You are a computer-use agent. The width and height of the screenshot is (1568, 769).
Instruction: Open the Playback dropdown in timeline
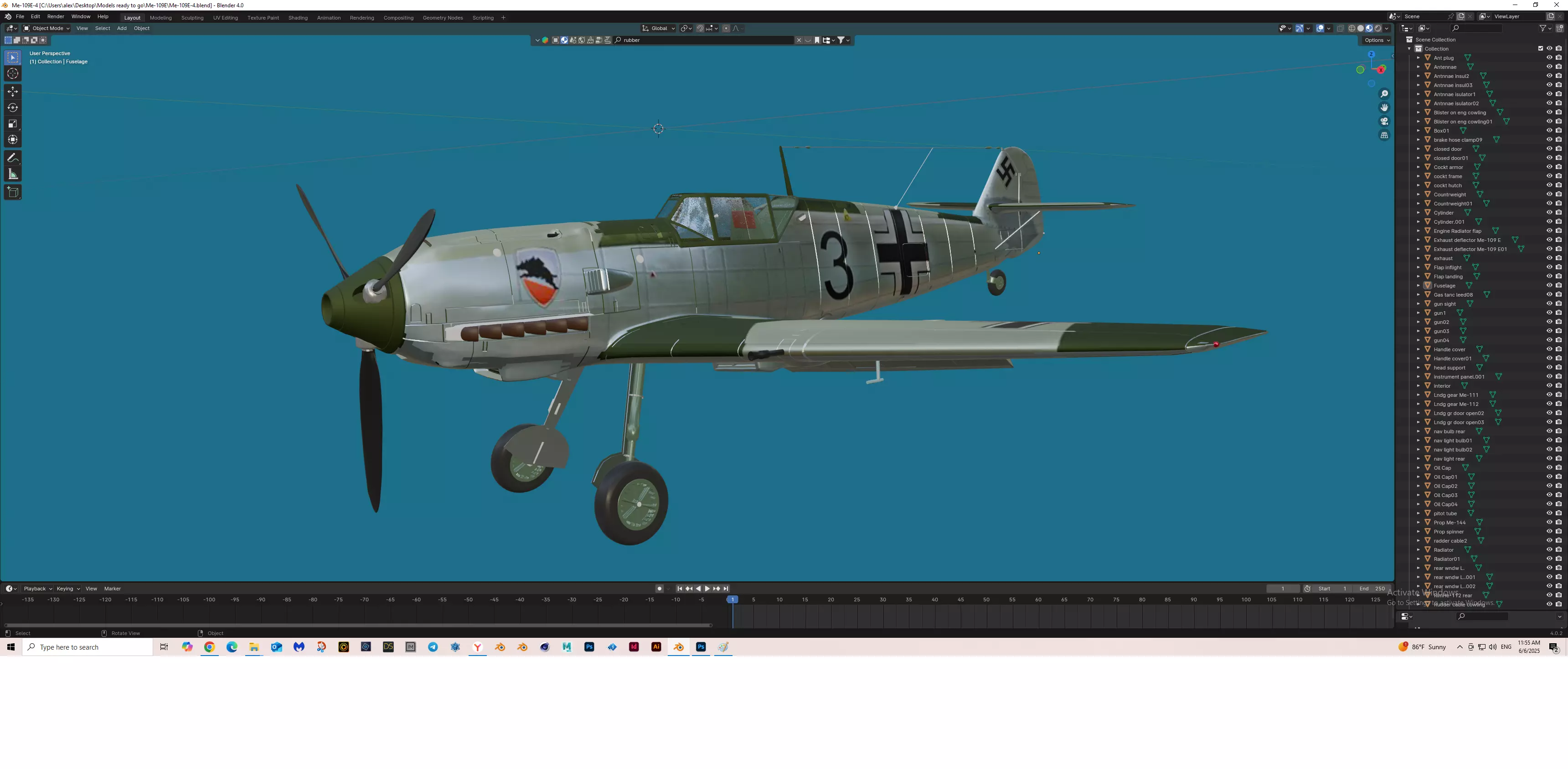click(x=38, y=589)
